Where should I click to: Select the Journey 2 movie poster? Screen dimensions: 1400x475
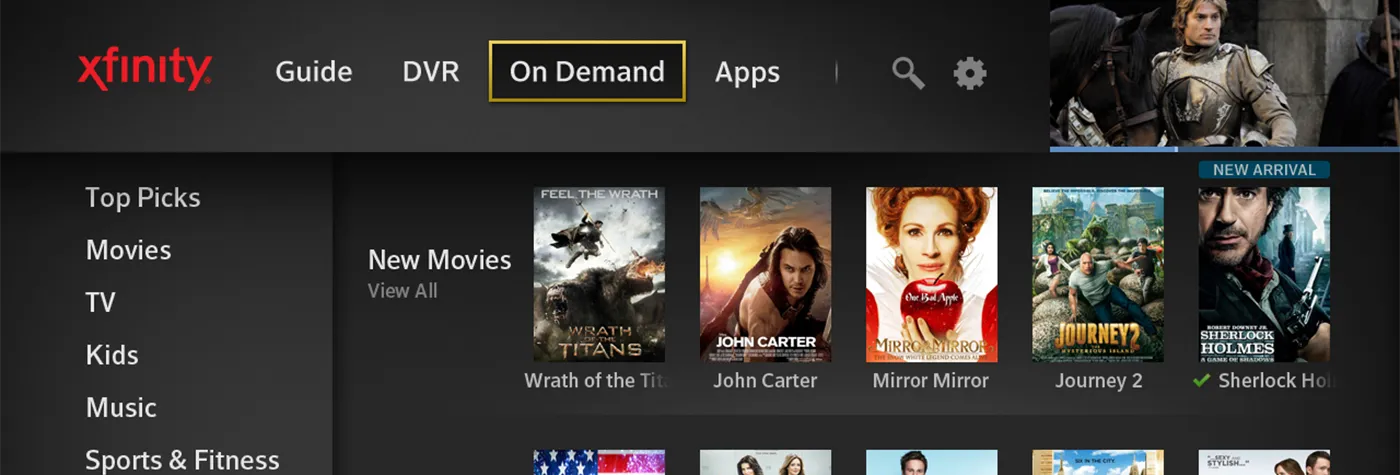tap(1097, 274)
